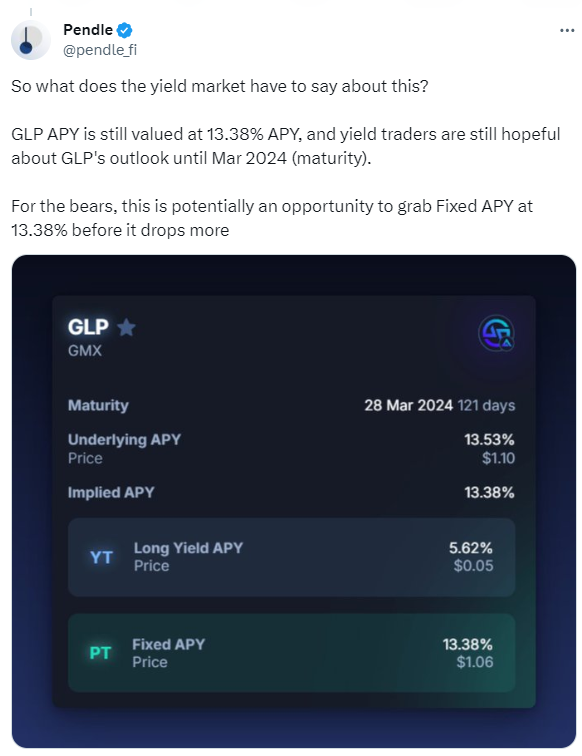Screen dimensions: 582x756
Task: Click the 5.62% Long Yield value
Action: tap(471, 548)
